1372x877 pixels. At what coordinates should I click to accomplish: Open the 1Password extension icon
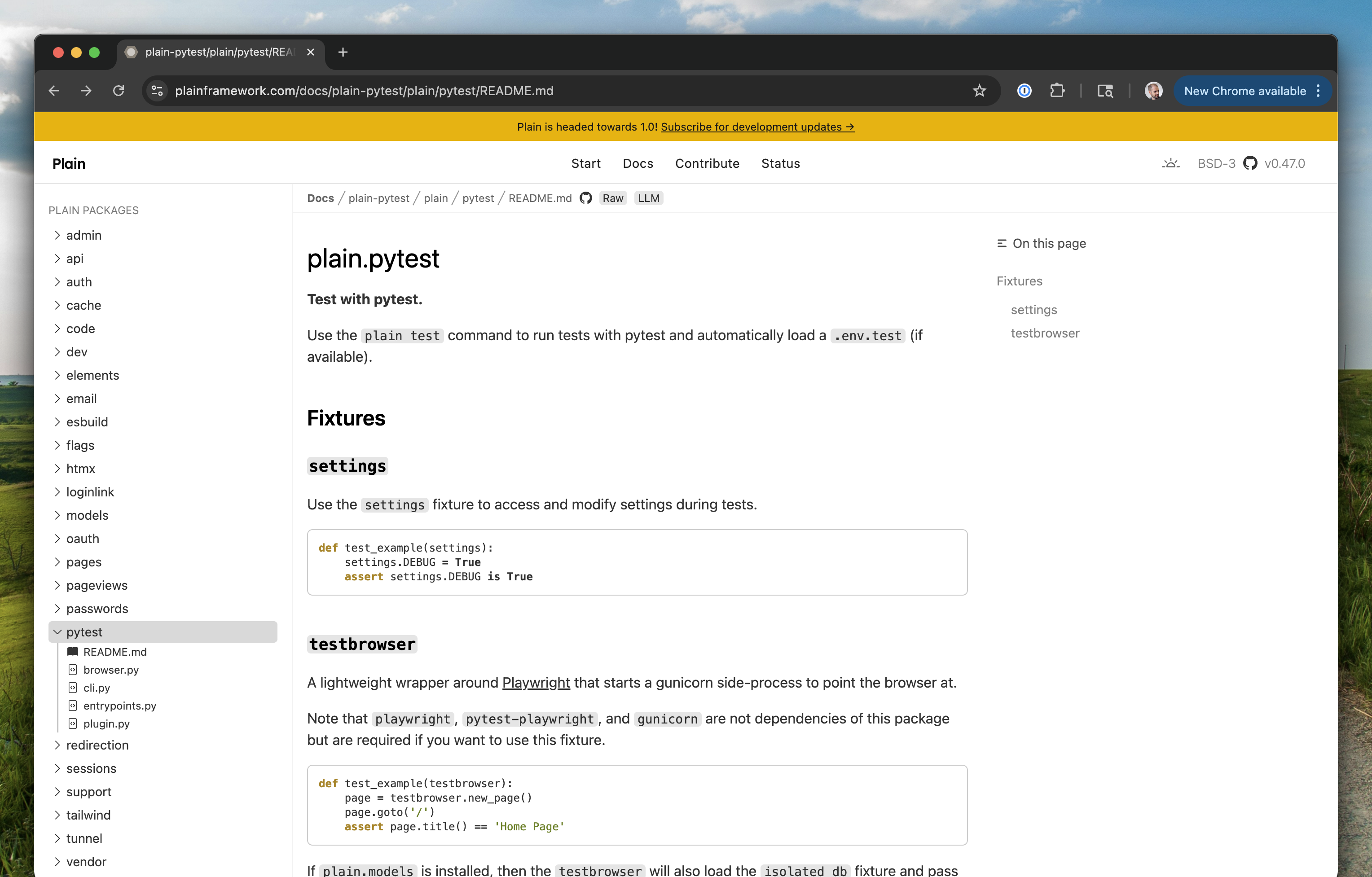pyautogui.click(x=1024, y=91)
